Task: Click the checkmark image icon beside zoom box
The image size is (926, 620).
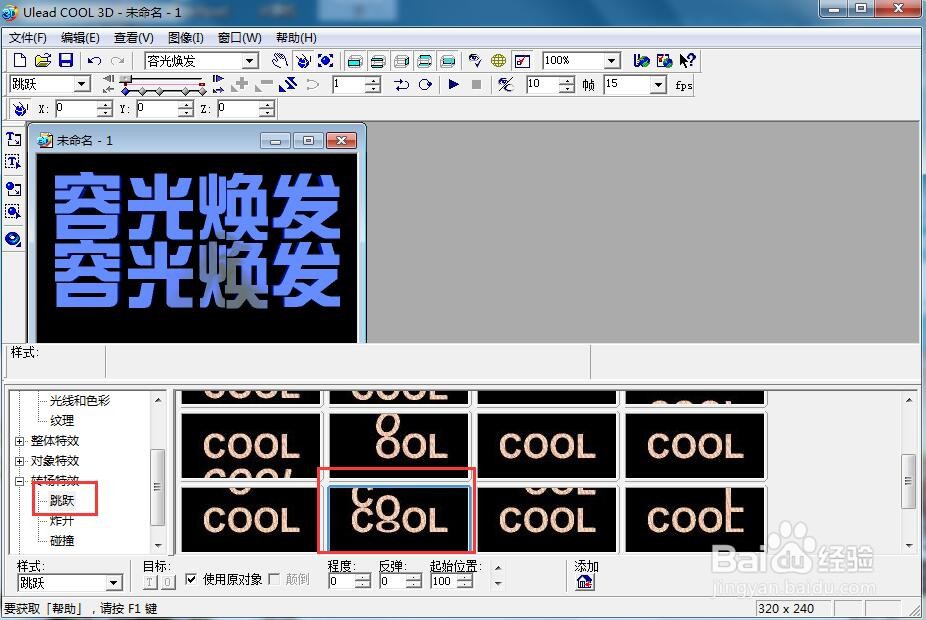Action: click(x=523, y=61)
